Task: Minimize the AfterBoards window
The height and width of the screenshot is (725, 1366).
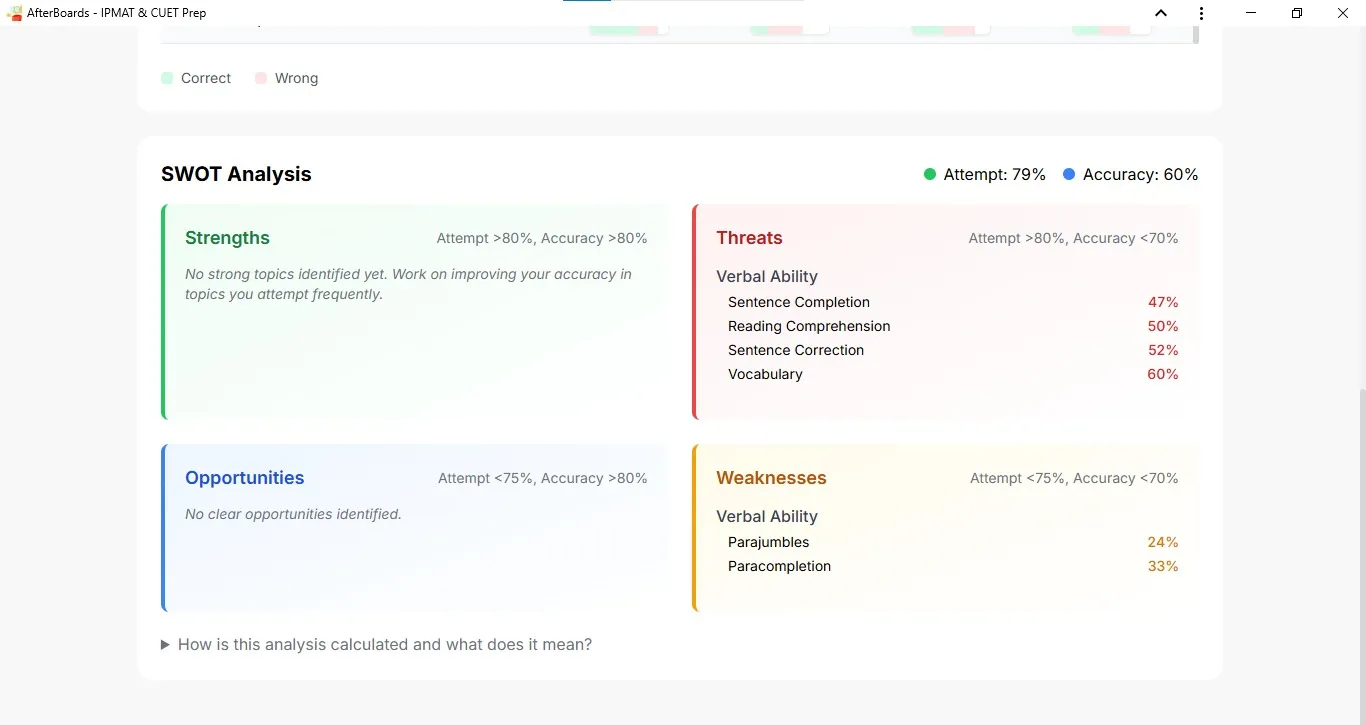Action: coord(1251,13)
